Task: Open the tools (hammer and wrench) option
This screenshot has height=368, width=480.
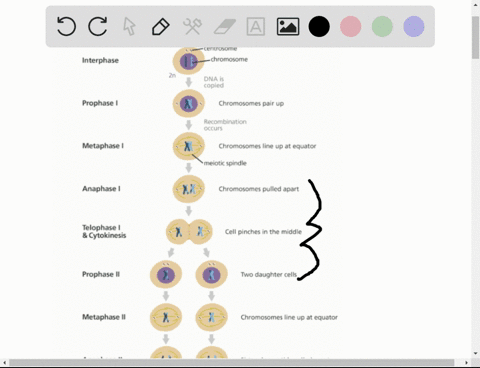Action: 192,26
